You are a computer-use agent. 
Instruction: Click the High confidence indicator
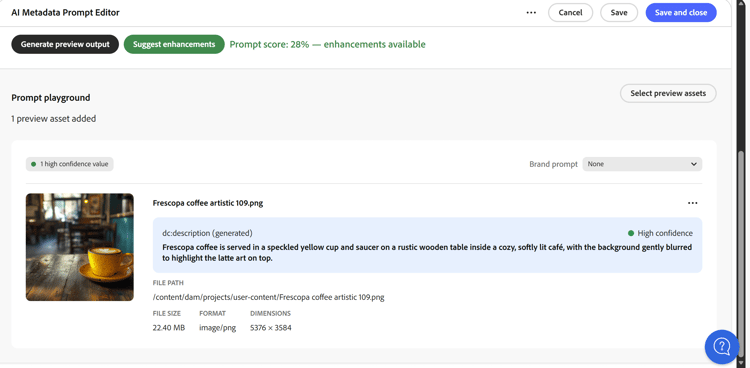[x=660, y=233]
